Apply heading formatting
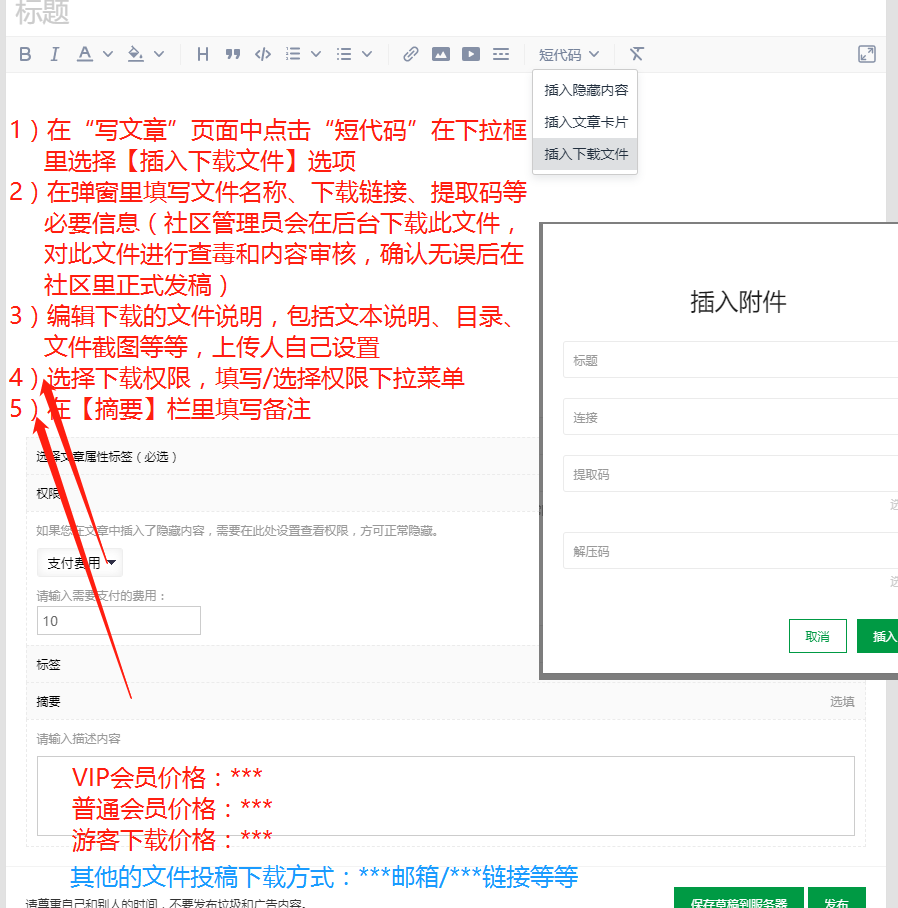Screen dimensions: 898x908 202,54
